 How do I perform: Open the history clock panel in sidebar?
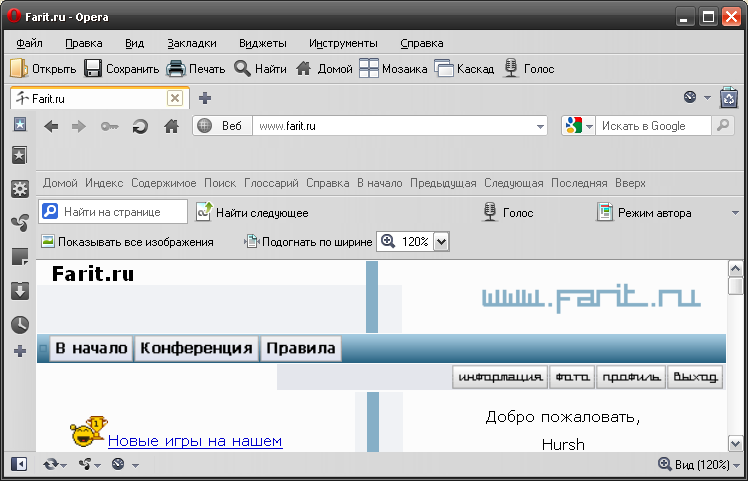(x=20, y=324)
